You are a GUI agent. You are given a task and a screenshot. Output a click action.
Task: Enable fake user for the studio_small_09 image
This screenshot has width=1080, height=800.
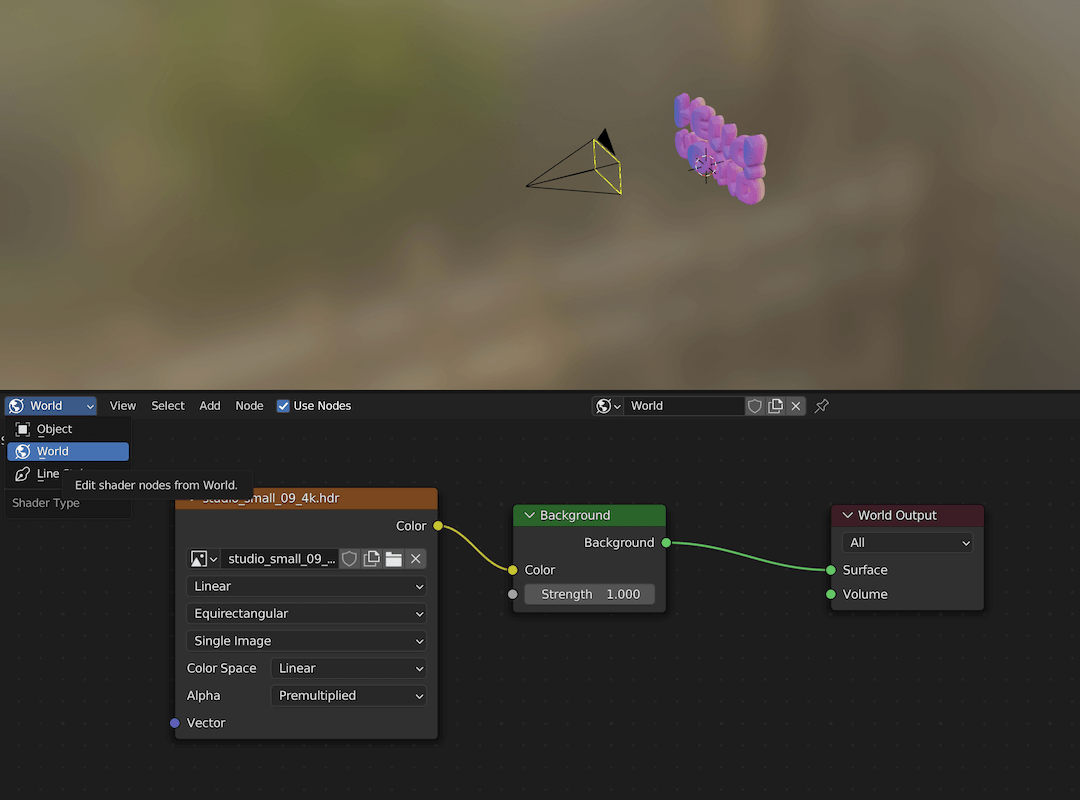348,559
